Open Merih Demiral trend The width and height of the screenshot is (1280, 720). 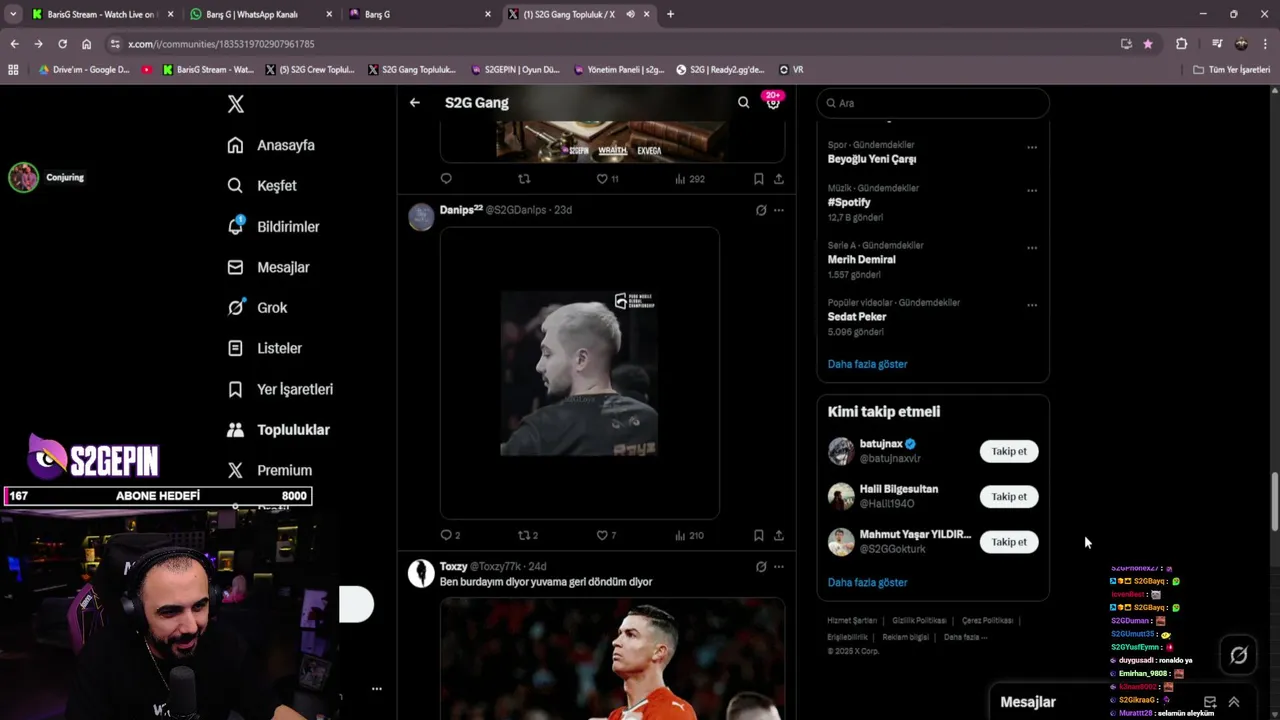(861, 259)
